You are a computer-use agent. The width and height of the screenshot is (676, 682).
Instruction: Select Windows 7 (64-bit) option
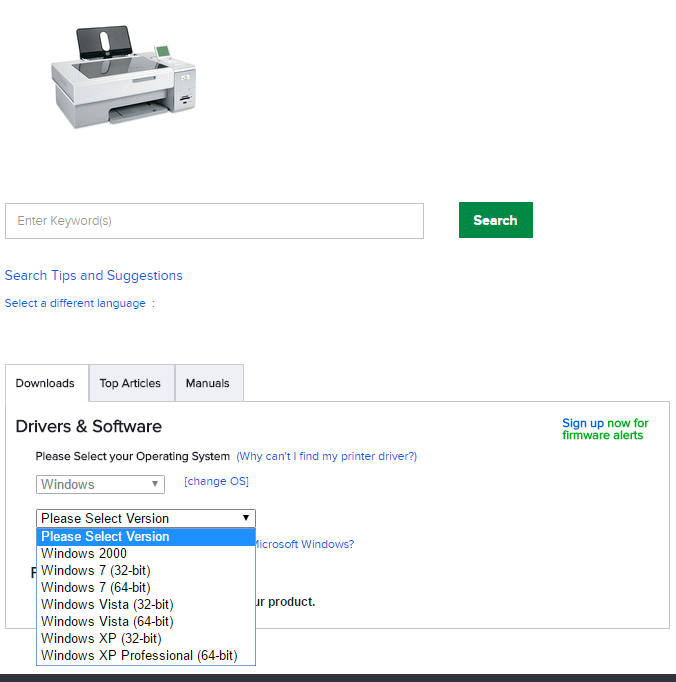point(96,587)
